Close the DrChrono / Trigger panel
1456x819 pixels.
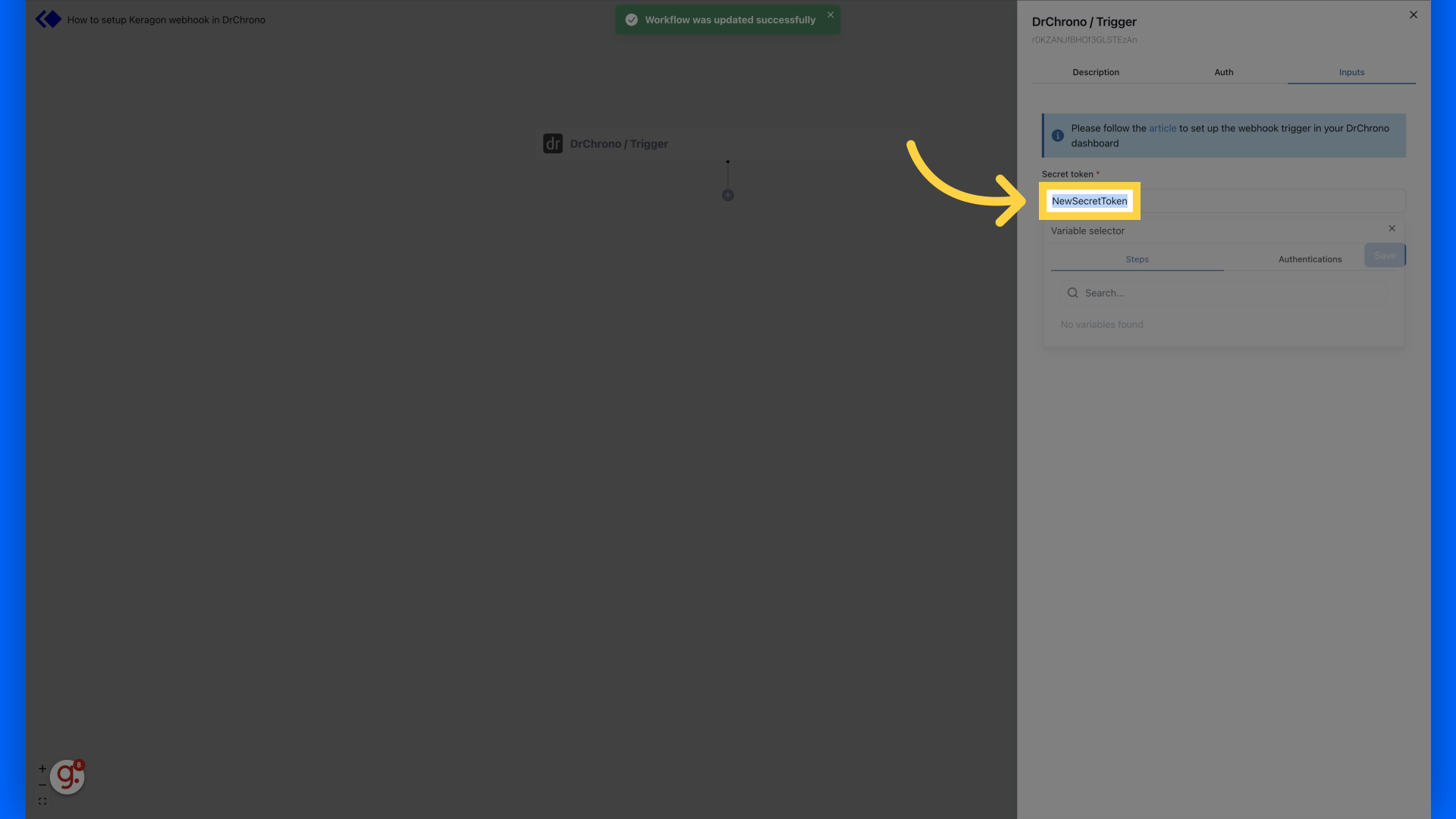pyautogui.click(x=1414, y=14)
